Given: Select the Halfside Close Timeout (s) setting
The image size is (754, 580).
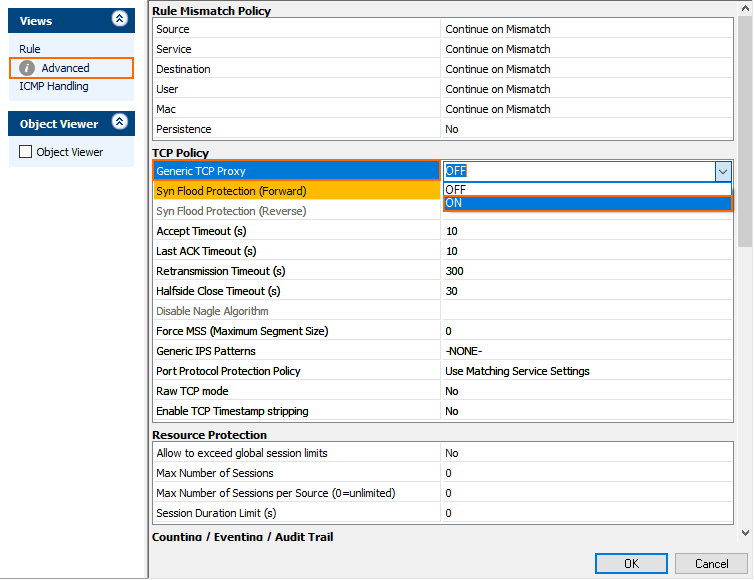Looking at the screenshot, I should click(x=297, y=291).
